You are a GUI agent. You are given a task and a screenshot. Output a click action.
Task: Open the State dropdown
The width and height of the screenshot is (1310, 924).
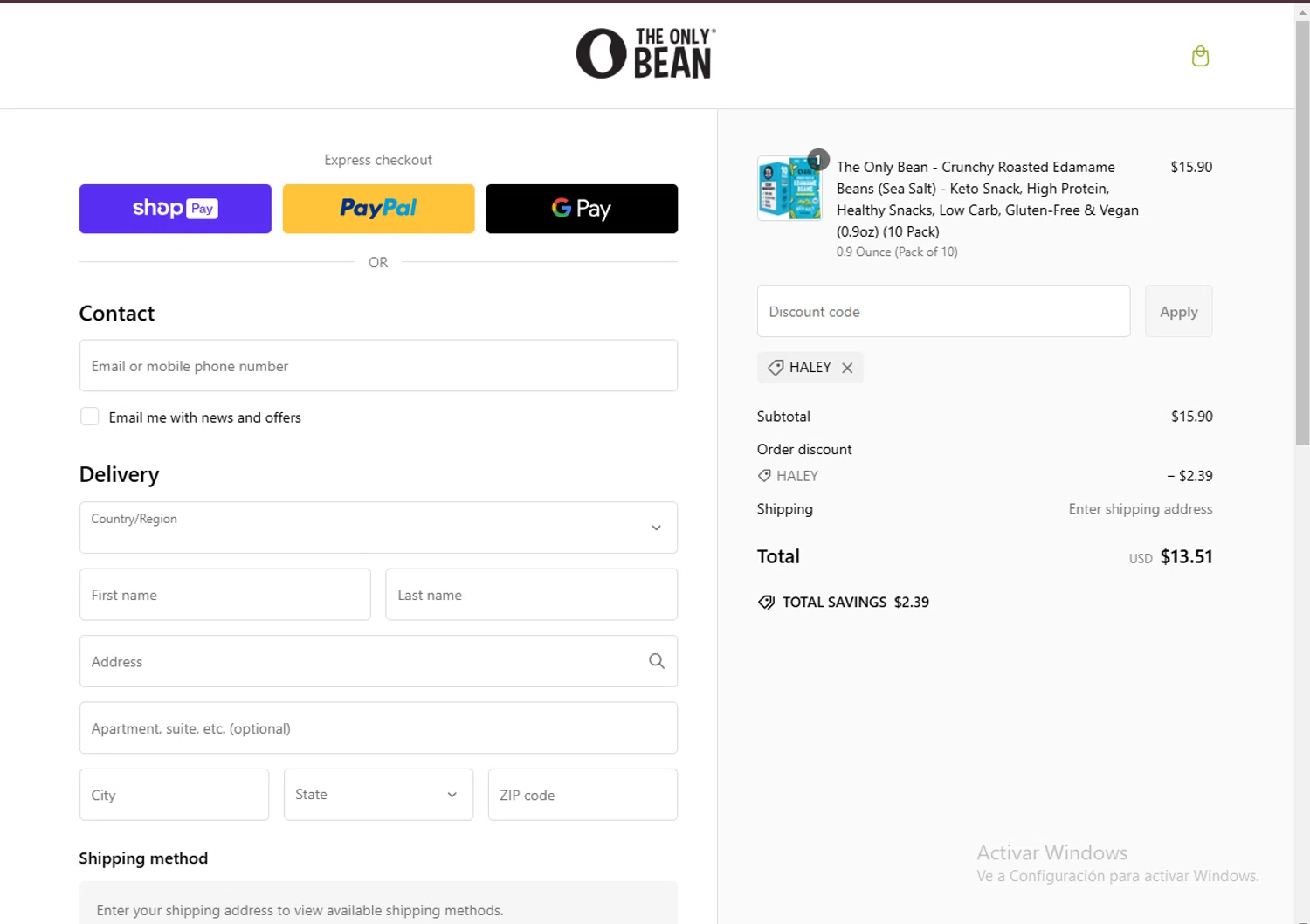[x=378, y=794]
